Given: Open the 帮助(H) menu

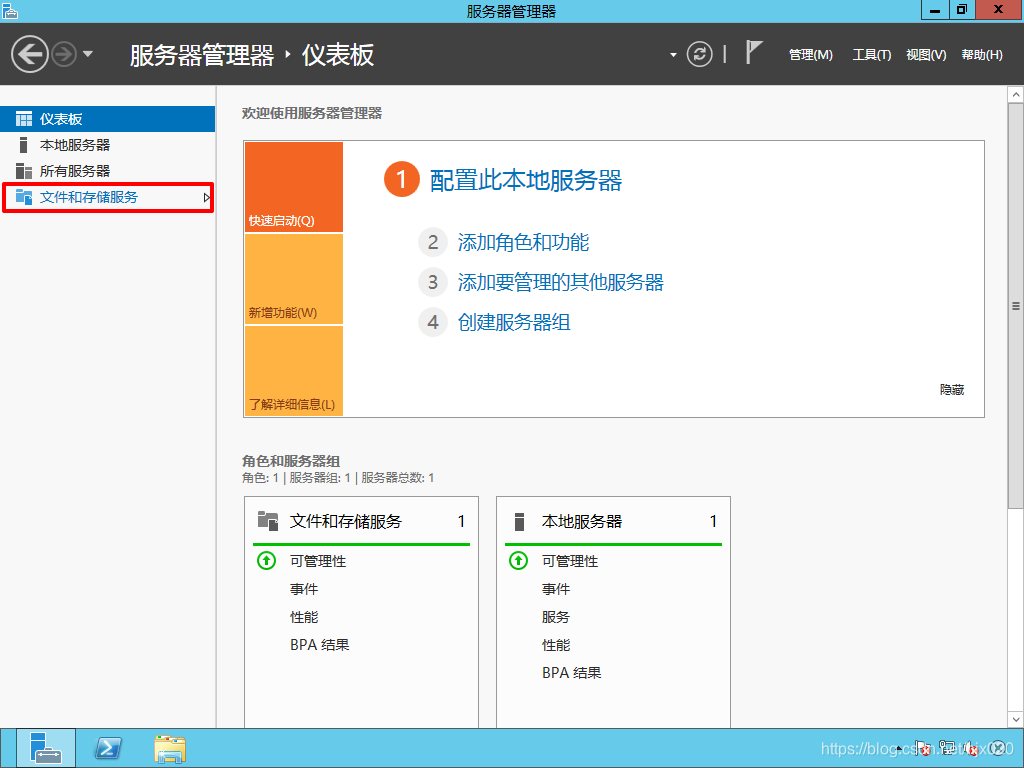Looking at the screenshot, I should pos(982,55).
